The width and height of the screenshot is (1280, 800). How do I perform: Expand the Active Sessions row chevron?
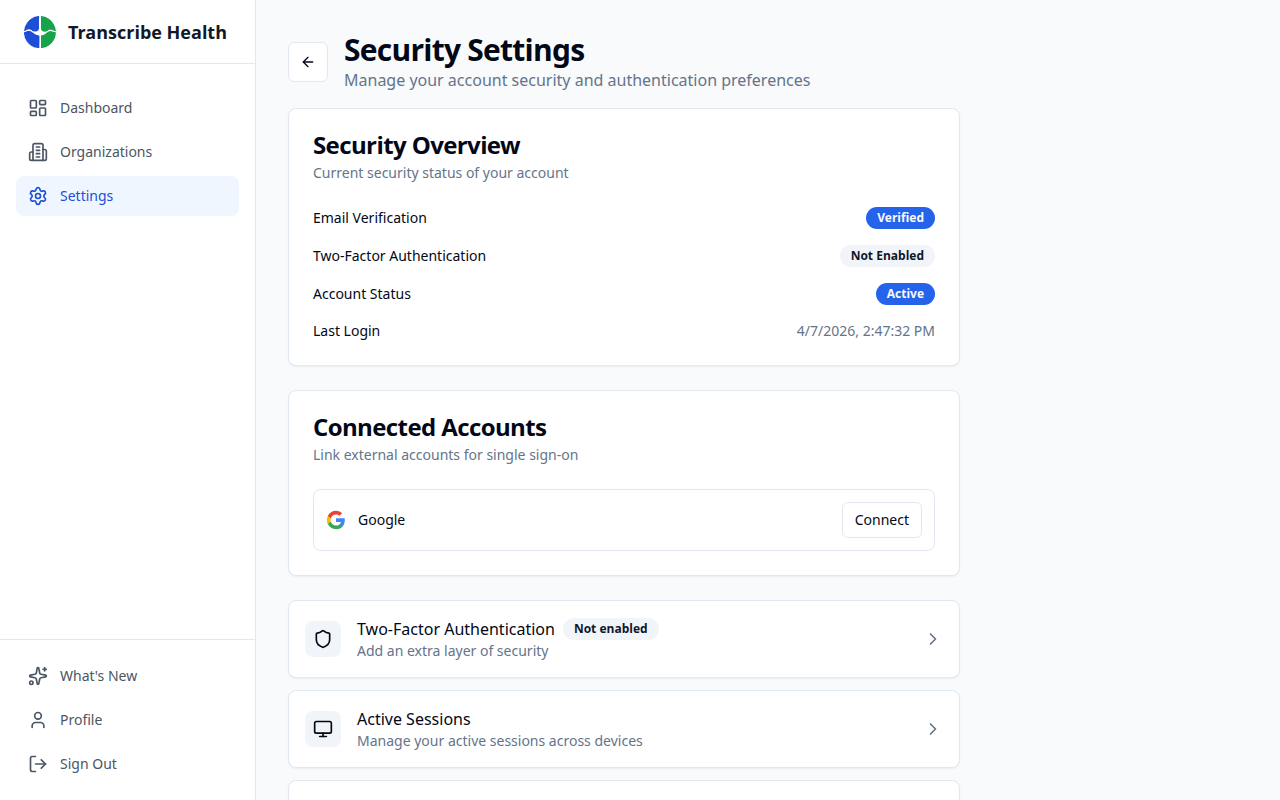coord(932,728)
